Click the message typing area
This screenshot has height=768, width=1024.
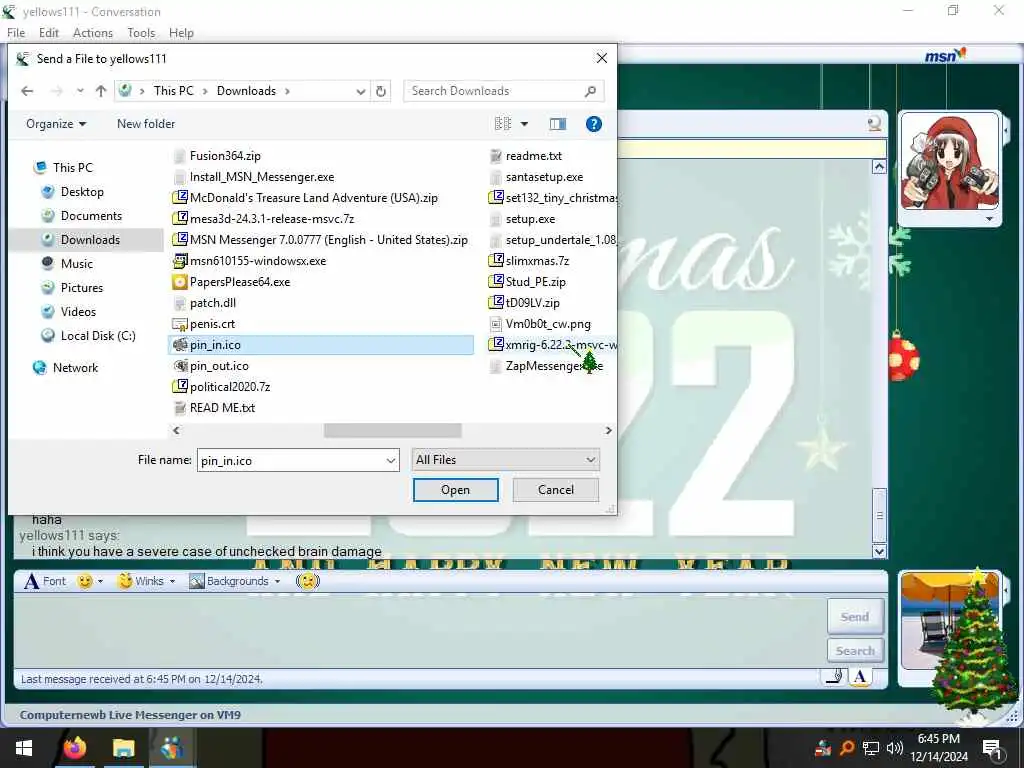pos(418,630)
